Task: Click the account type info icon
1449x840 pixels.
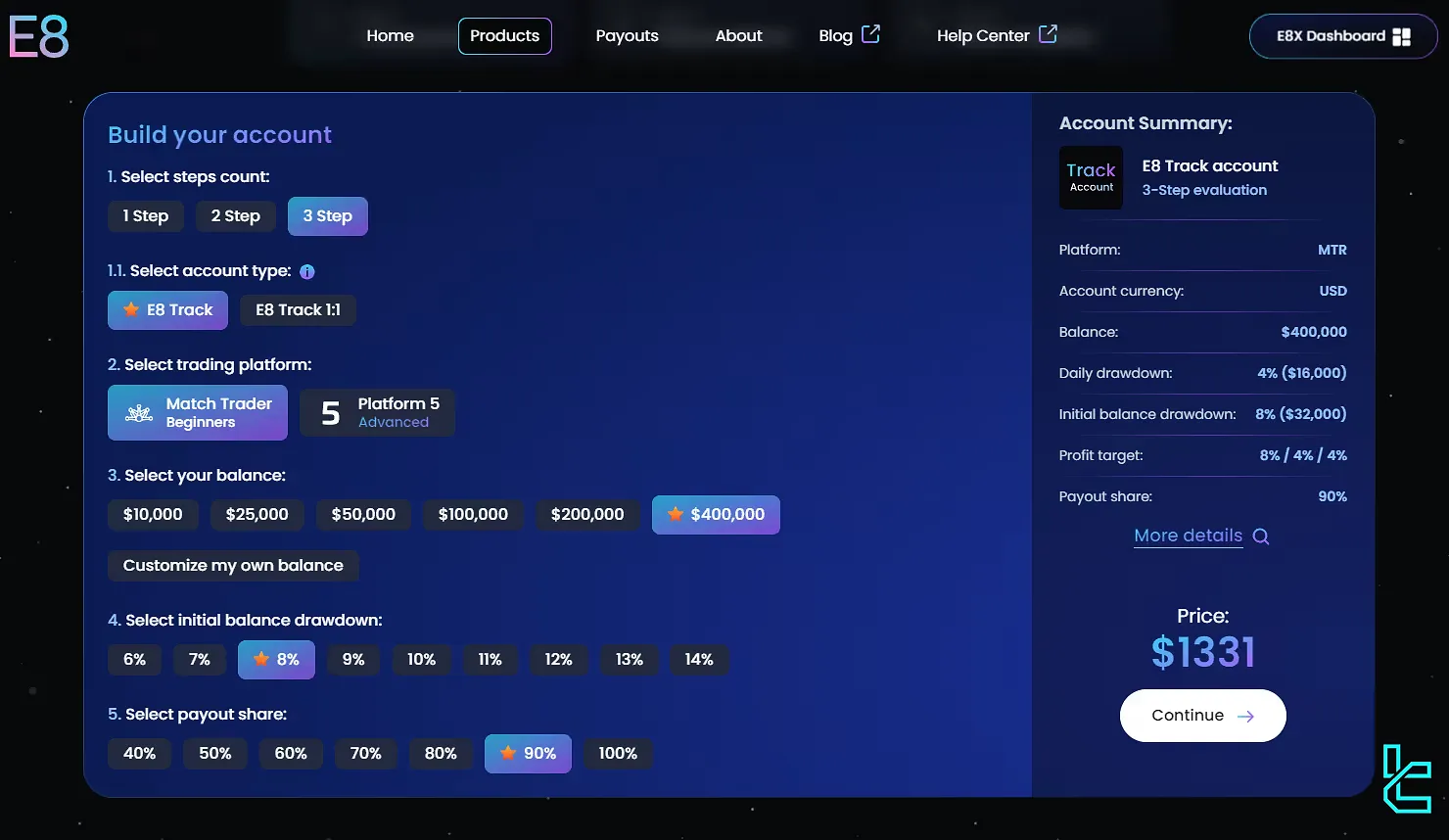Action: click(306, 271)
